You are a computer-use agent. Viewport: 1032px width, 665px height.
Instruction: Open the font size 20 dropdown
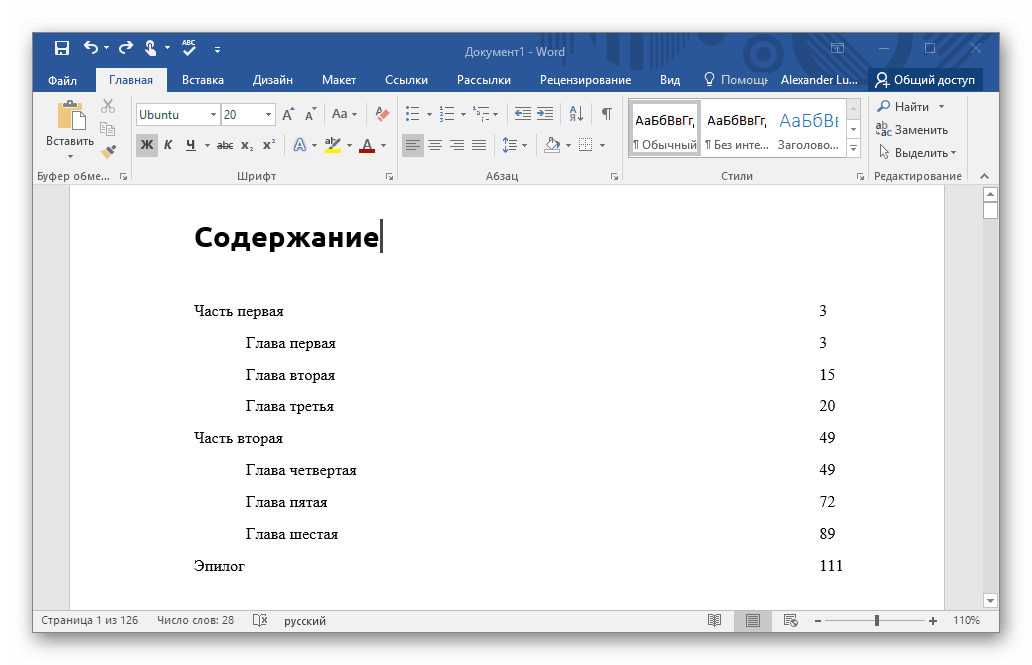[x=268, y=115]
